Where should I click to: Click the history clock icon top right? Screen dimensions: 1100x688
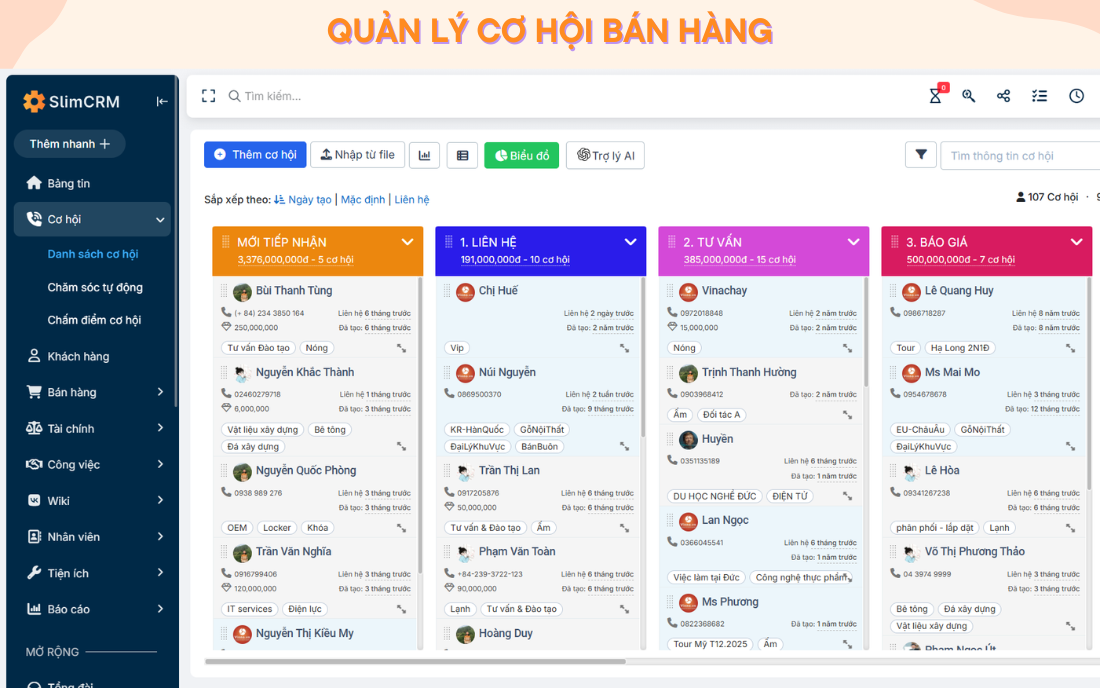click(x=1076, y=96)
